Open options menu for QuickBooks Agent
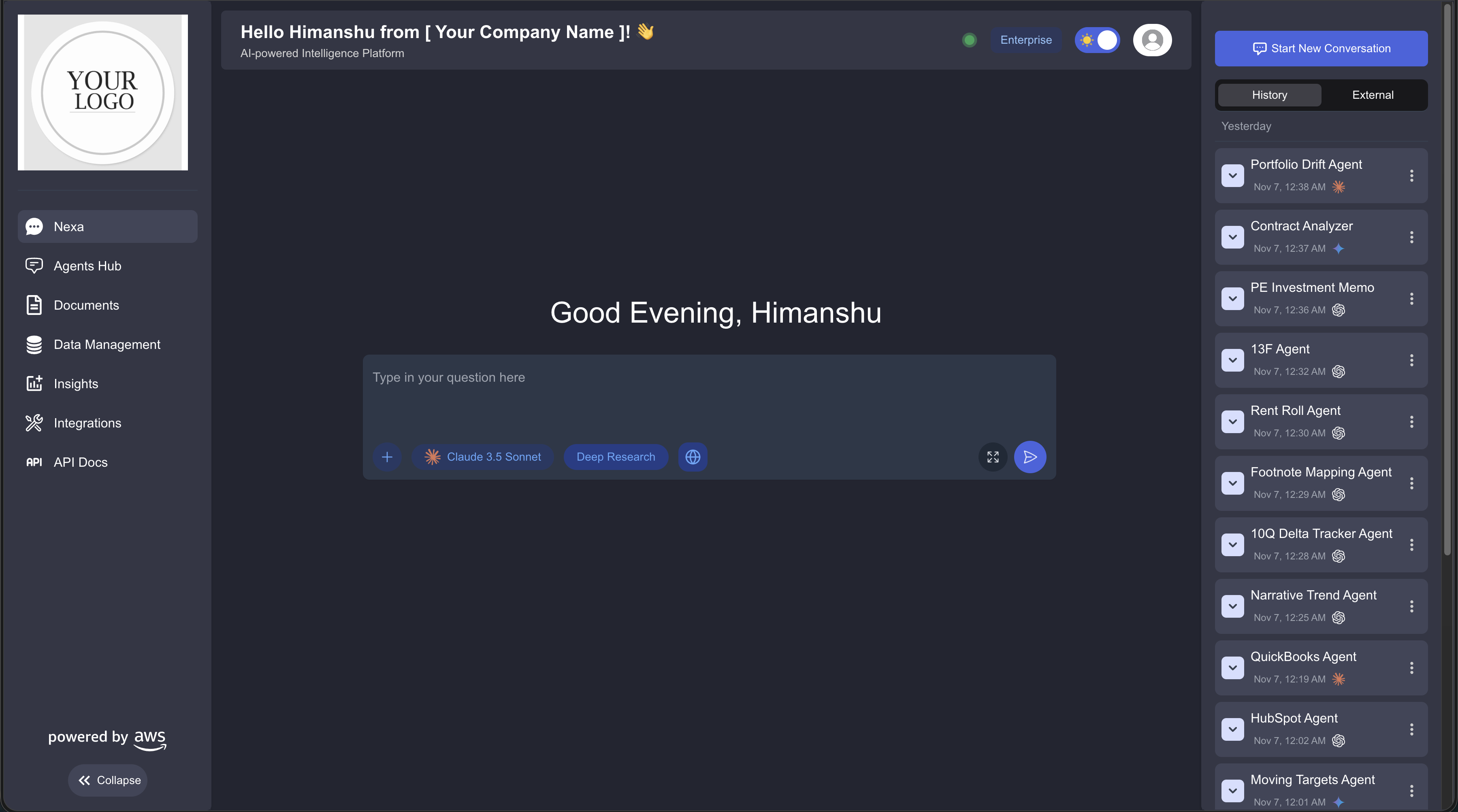 pos(1411,668)
